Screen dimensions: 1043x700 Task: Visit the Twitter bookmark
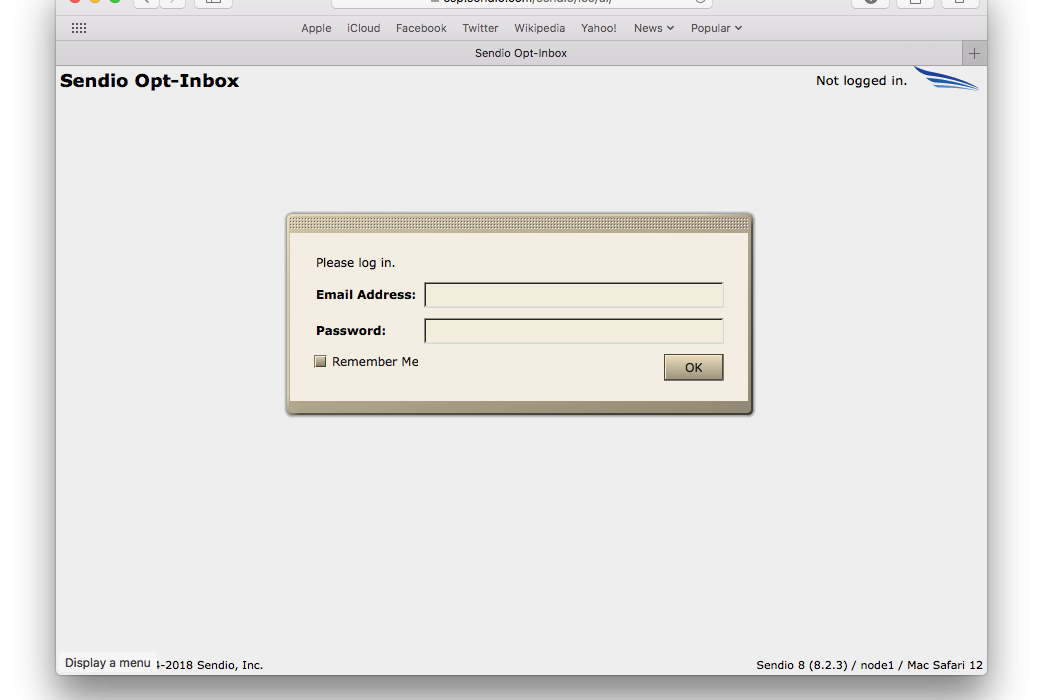pos(480,28)
